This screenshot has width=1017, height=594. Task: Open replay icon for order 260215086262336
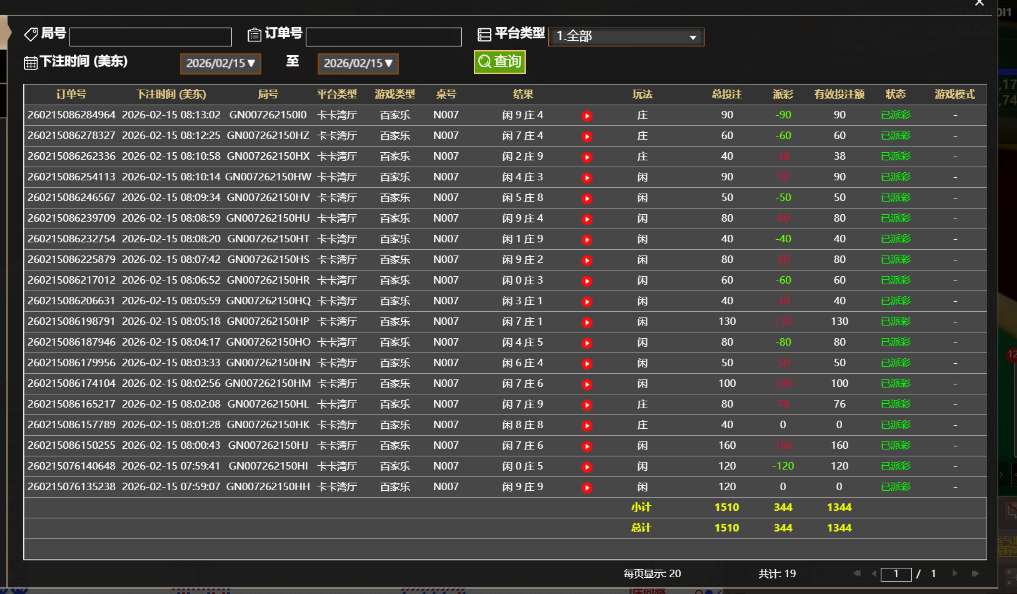click(587, 156)
